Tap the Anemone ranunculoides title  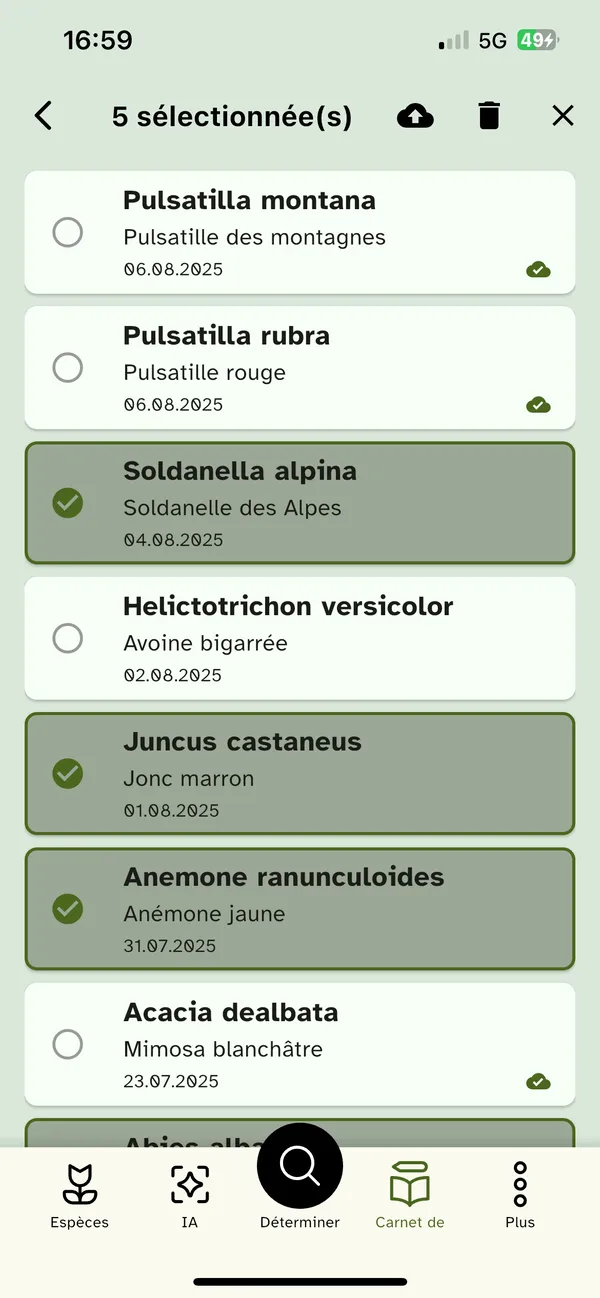click(283, 877)
